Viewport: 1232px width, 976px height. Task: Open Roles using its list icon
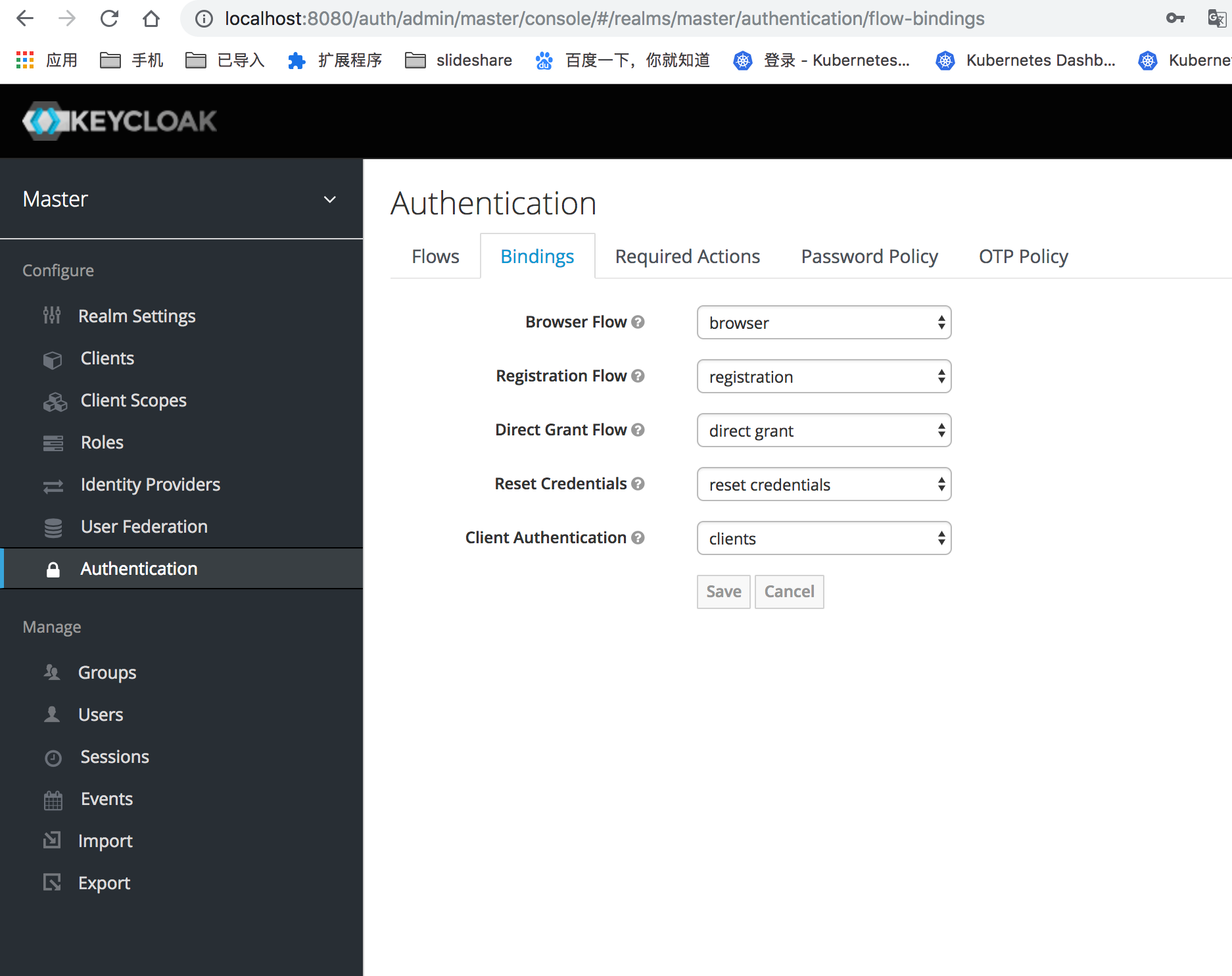tap(53, 442)
